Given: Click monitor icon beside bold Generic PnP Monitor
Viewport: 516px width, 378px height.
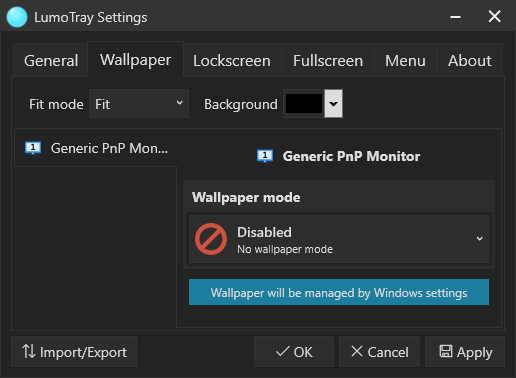Looking at the screenshot, I should click(265, 156).
